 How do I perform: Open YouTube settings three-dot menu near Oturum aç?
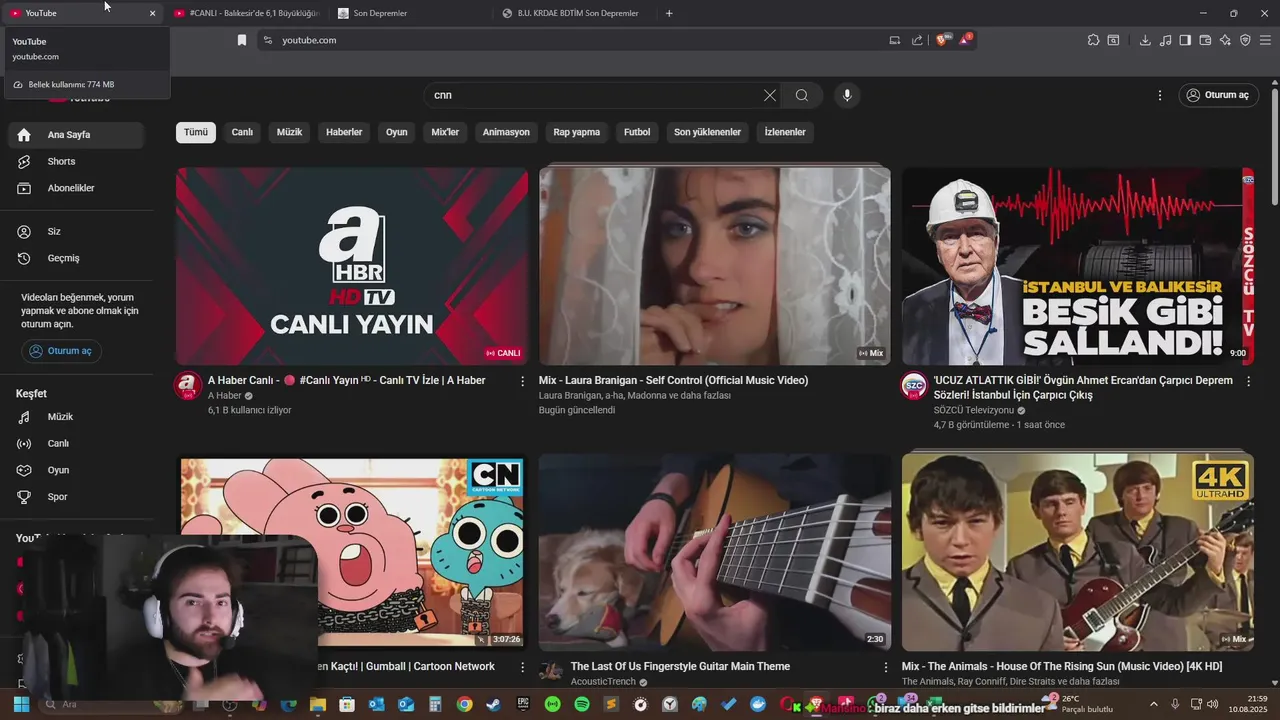click(1160, 95)
